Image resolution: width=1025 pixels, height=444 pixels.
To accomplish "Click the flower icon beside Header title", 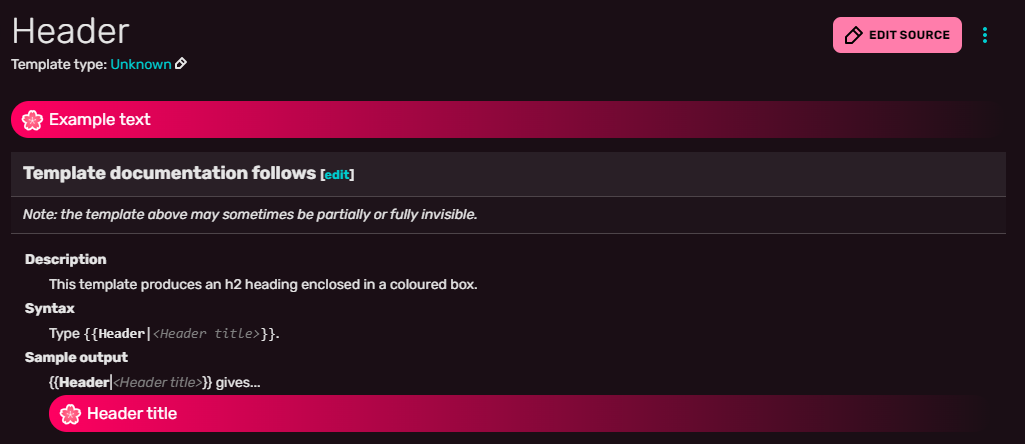I will point(70,413).
